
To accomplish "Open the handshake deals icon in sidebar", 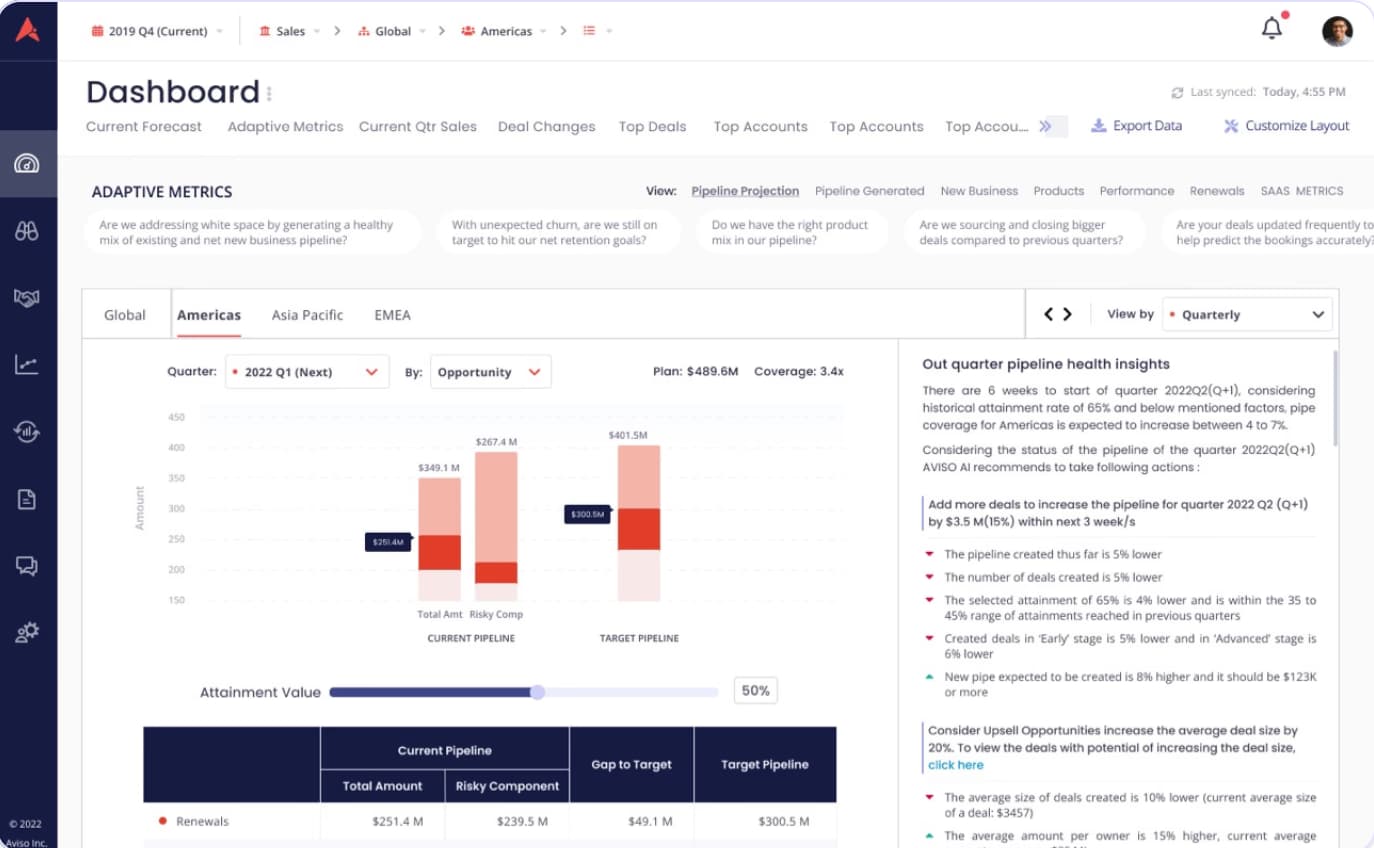I will click(x=27, y=298).
